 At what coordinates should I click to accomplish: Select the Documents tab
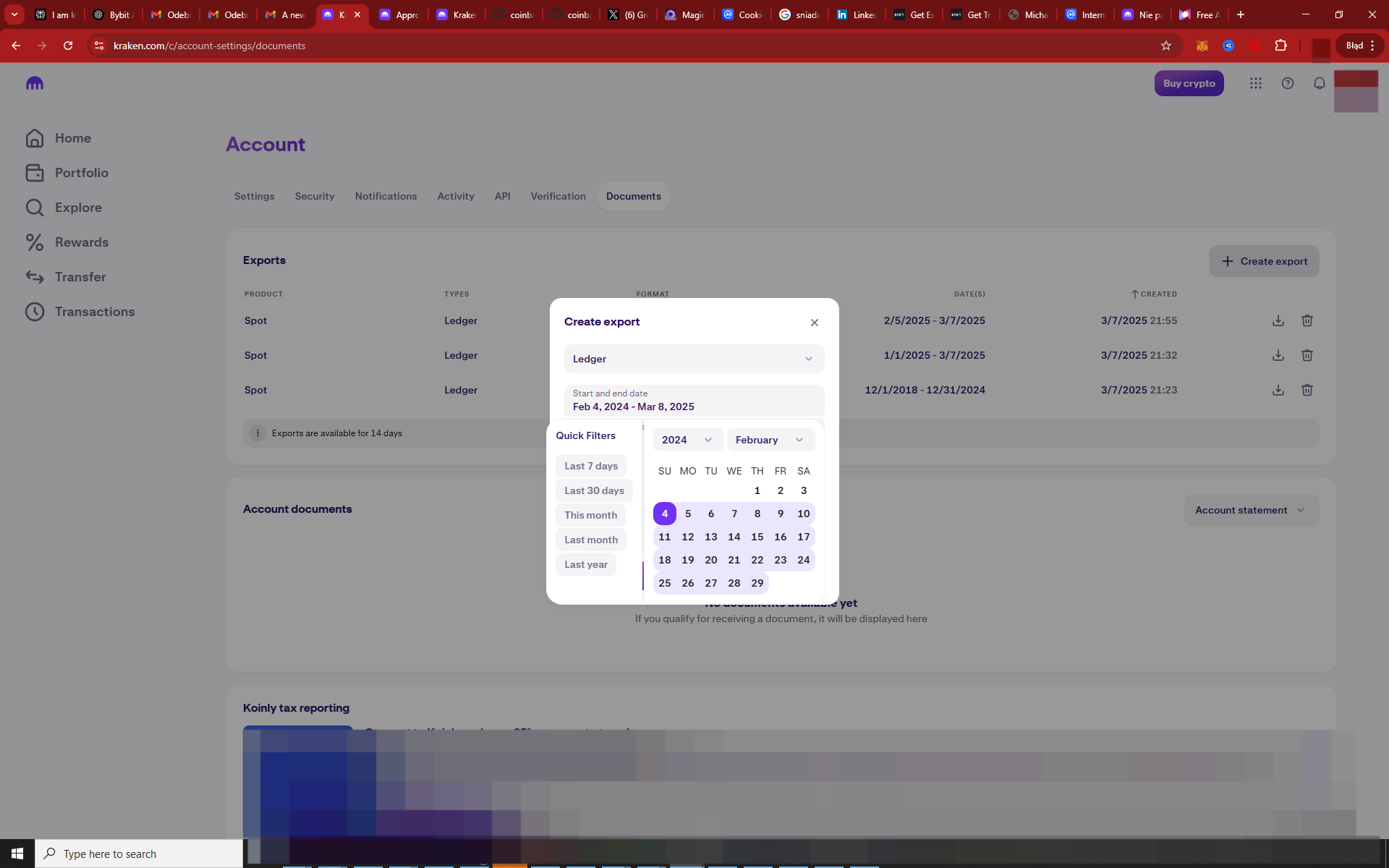[633, 196]
